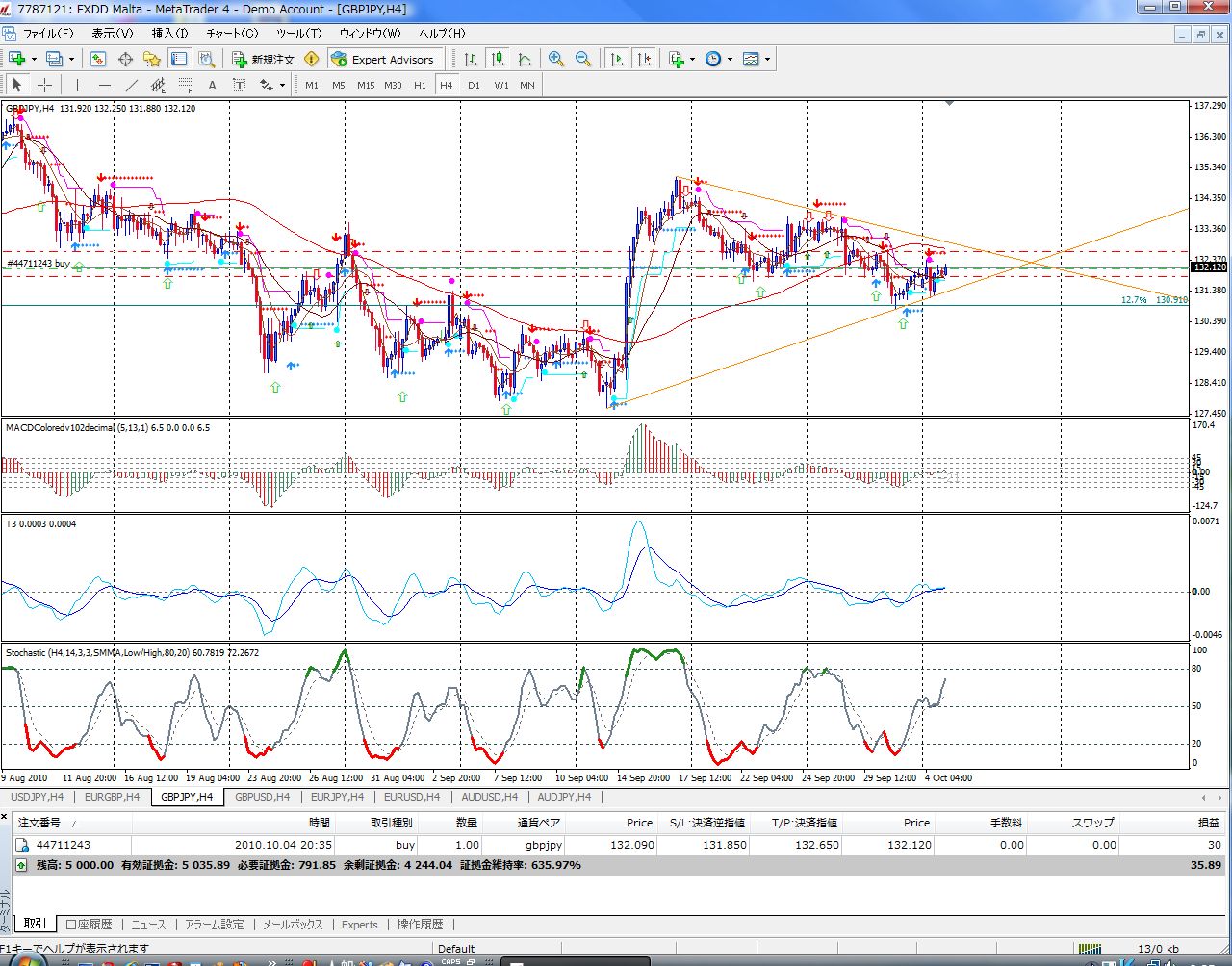Switch to the EURUSD,H4 chart tab

411,797
